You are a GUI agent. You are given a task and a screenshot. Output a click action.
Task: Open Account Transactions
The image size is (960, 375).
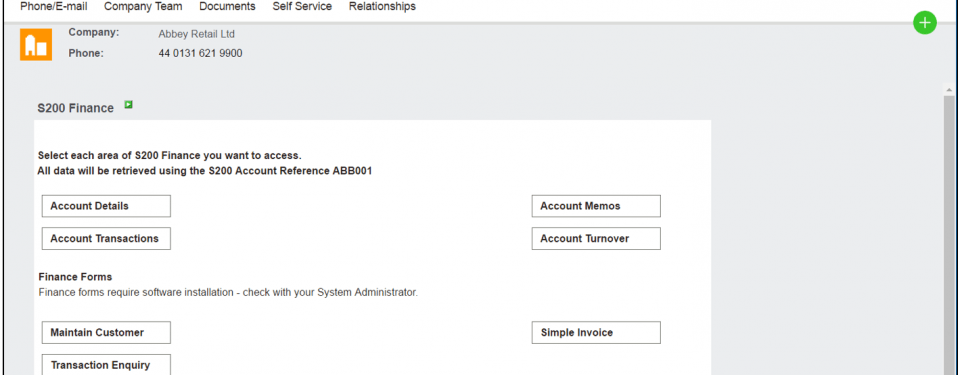(106, 238)
